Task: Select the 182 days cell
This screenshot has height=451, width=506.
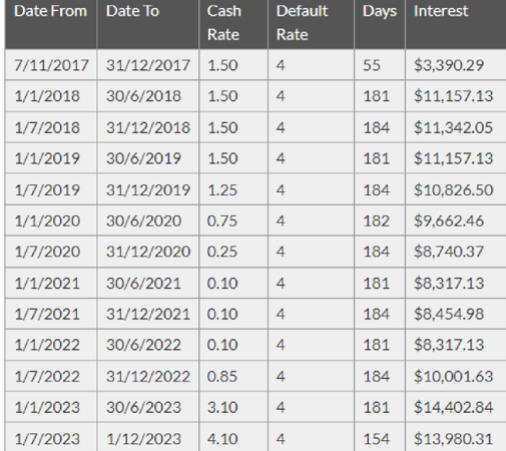Action: (x=380, y=221)
